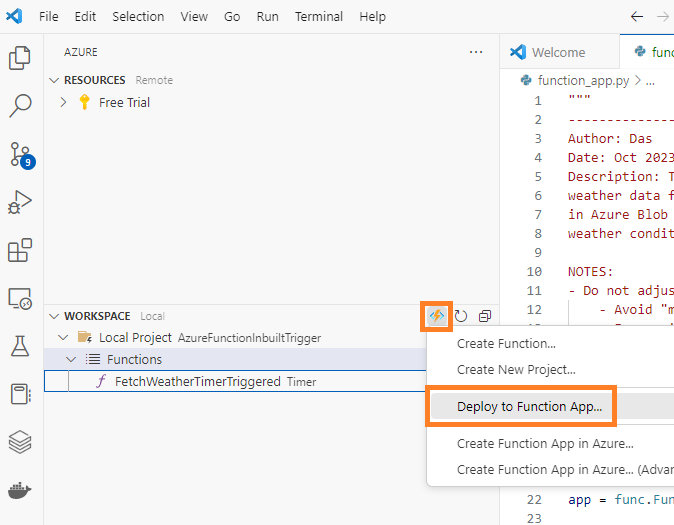Select the Free Trial subscription row
This screenshot has width=674, height=525.
272,102
